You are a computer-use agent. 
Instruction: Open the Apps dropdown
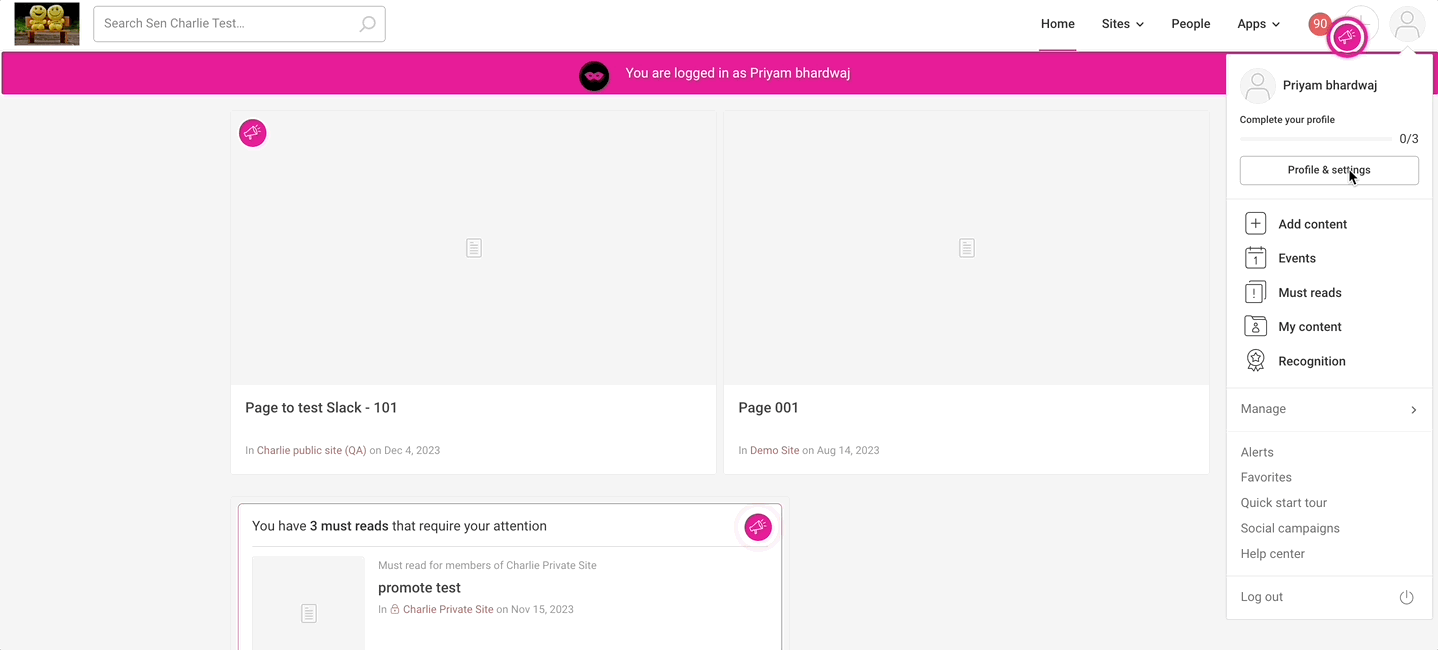1258,23
